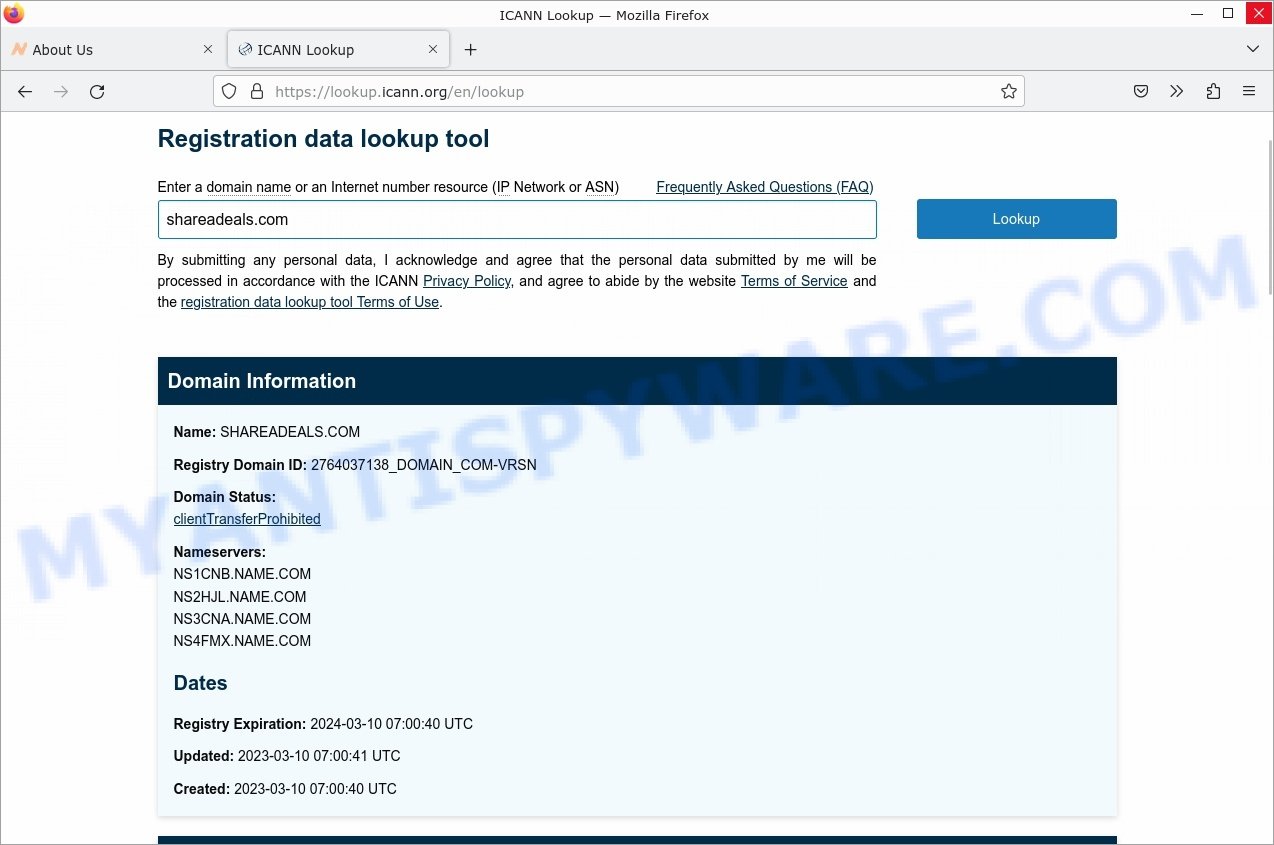Viewport: 1274px width, 845px height.
Task: Click the Firefox logo icon in title bar
Action: click(x=14, y=14)
